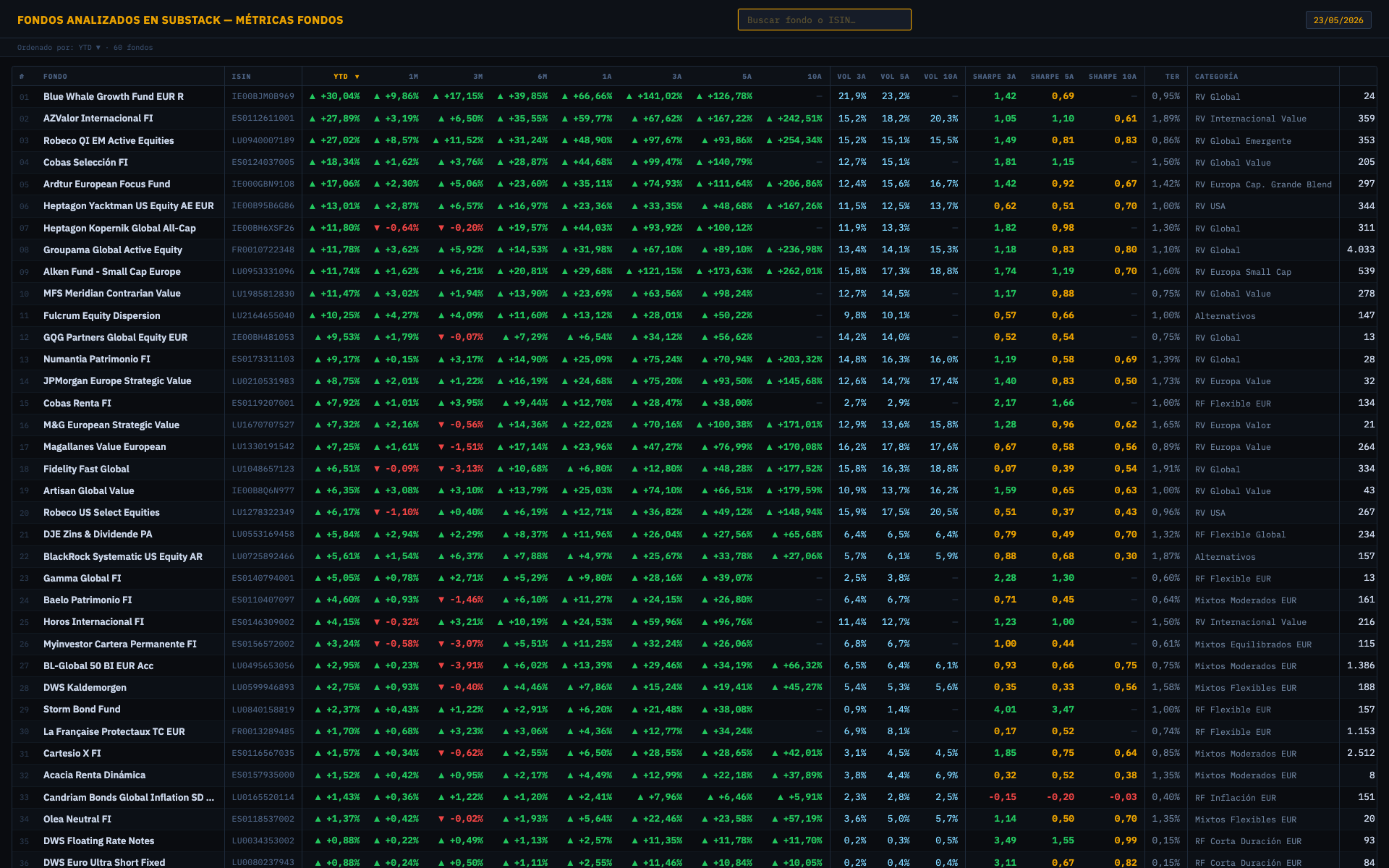Sort by the VOL 10A column header
Image resolution: width=1389 pixels, height=868 pixels.
(x=940, y=76)
